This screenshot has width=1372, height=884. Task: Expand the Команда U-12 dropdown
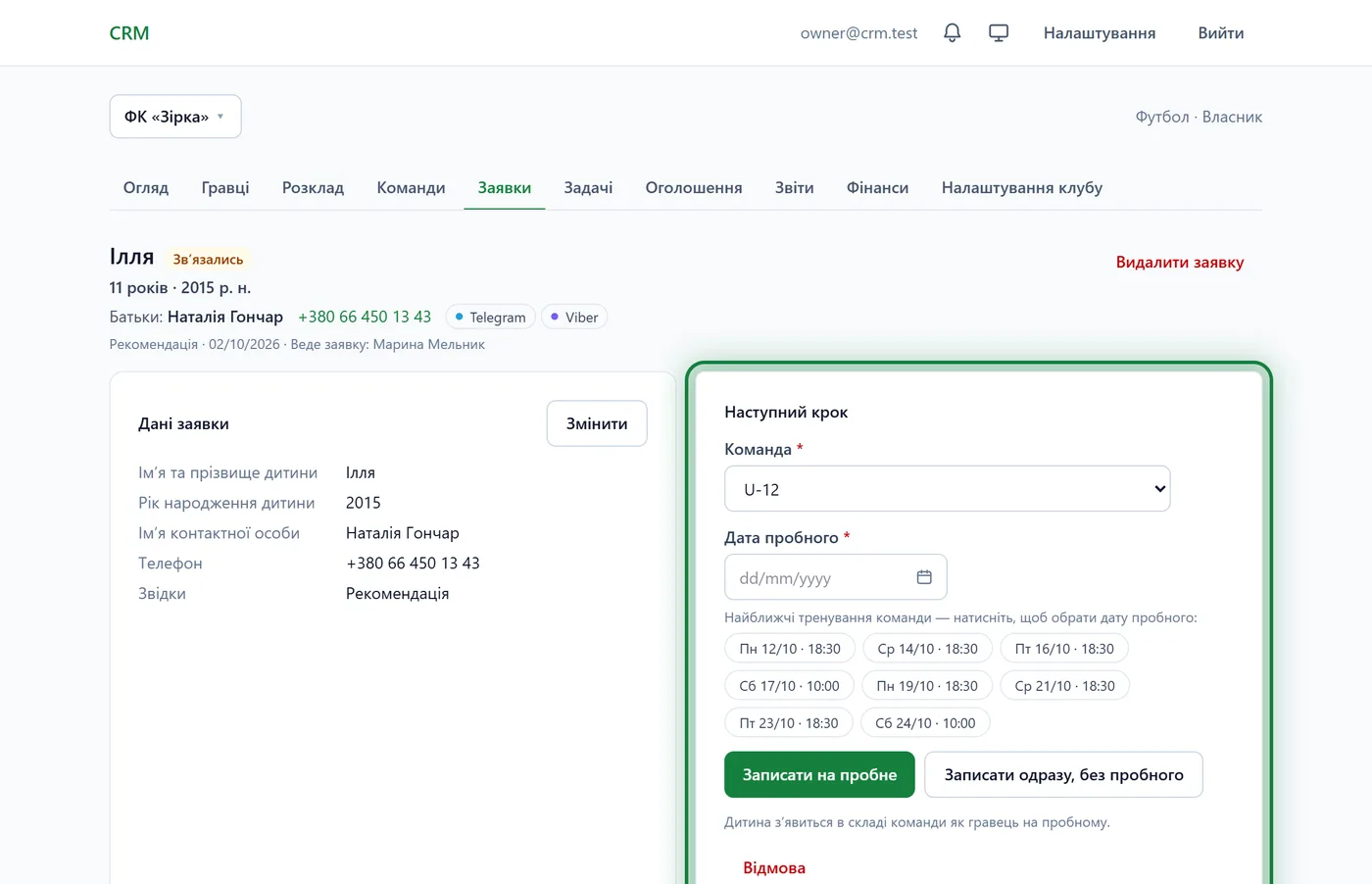(x=947, y=489)
